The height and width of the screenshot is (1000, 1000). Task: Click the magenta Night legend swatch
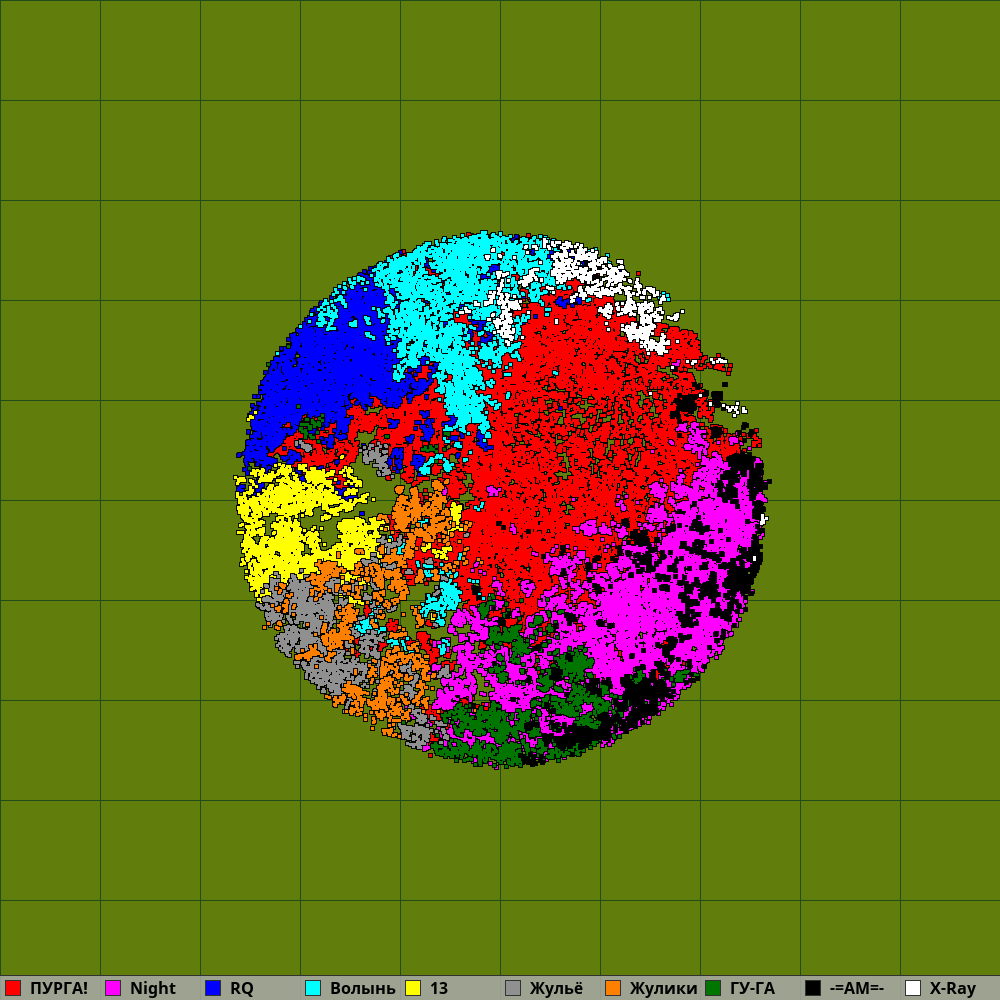pyautogui.click(x=113, y=988)
